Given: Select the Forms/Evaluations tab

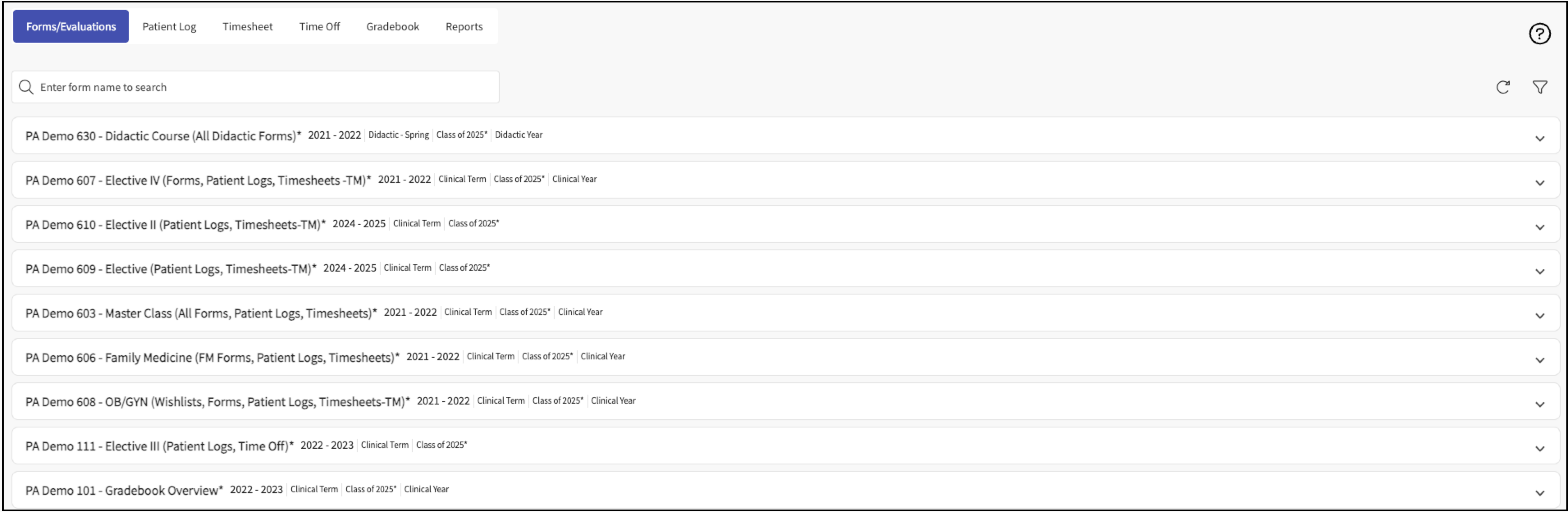Looking at the screenshot, I should pos(71,27).
